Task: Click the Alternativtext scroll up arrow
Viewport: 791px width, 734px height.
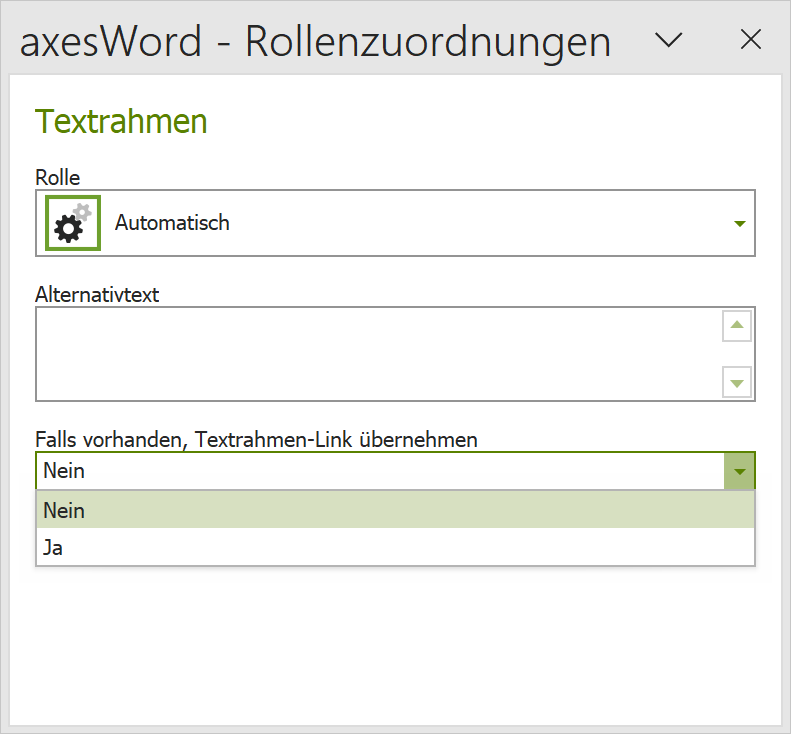Action: pyautogui.click(x=737, y=326)
